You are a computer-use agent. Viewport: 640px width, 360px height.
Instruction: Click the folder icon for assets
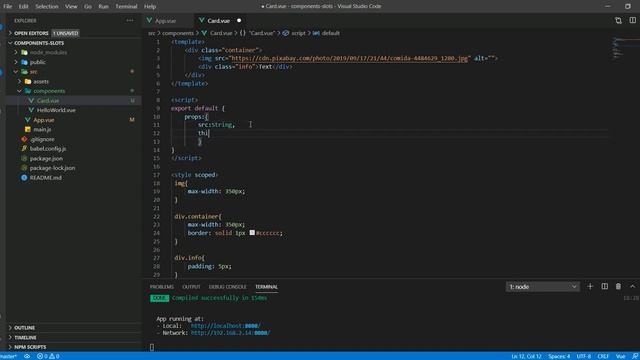[28, 81]
